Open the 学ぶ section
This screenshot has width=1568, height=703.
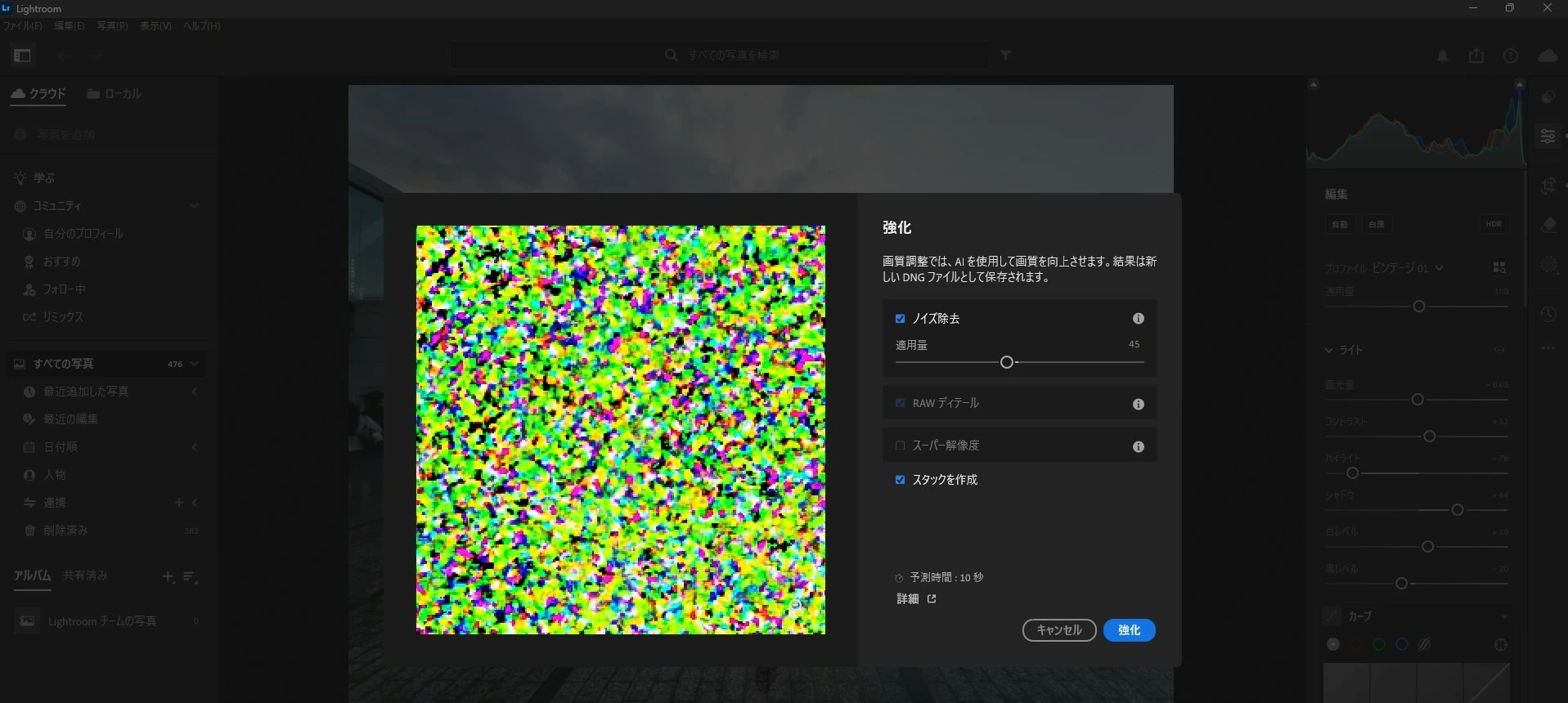(35, 178)
